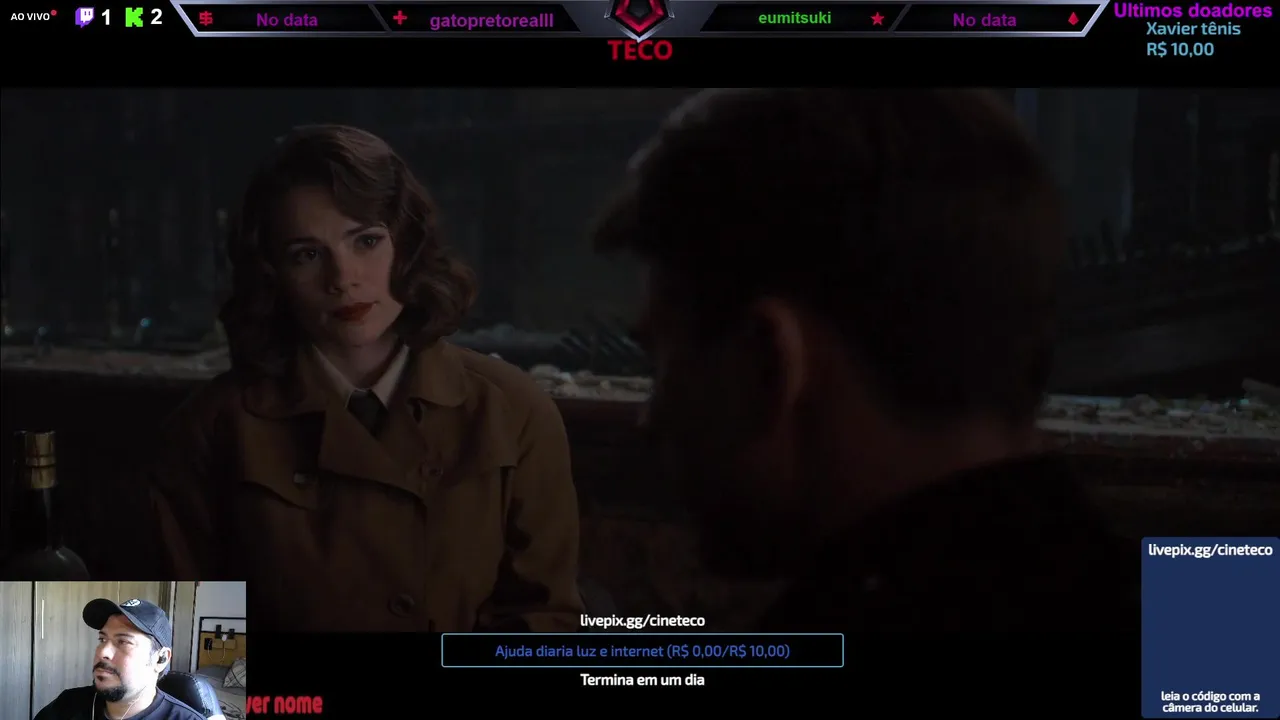Screen dimensions: 1280x720
Task: Click the R$ 10,00 donation amount
Action: point(1180,49)
